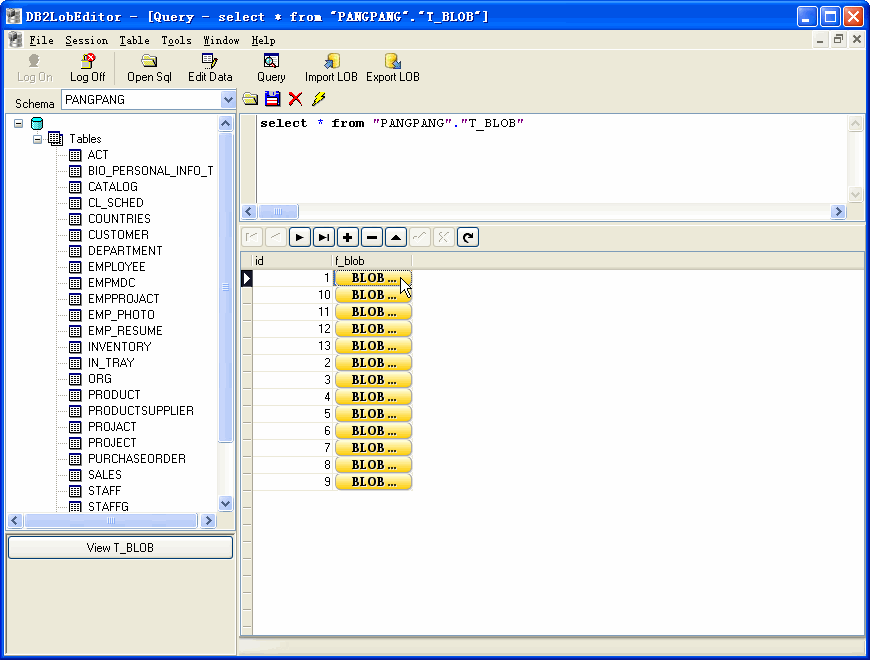Open the Session menu
The height and width of the screenshot is (660, 870).
coord(87,40)
